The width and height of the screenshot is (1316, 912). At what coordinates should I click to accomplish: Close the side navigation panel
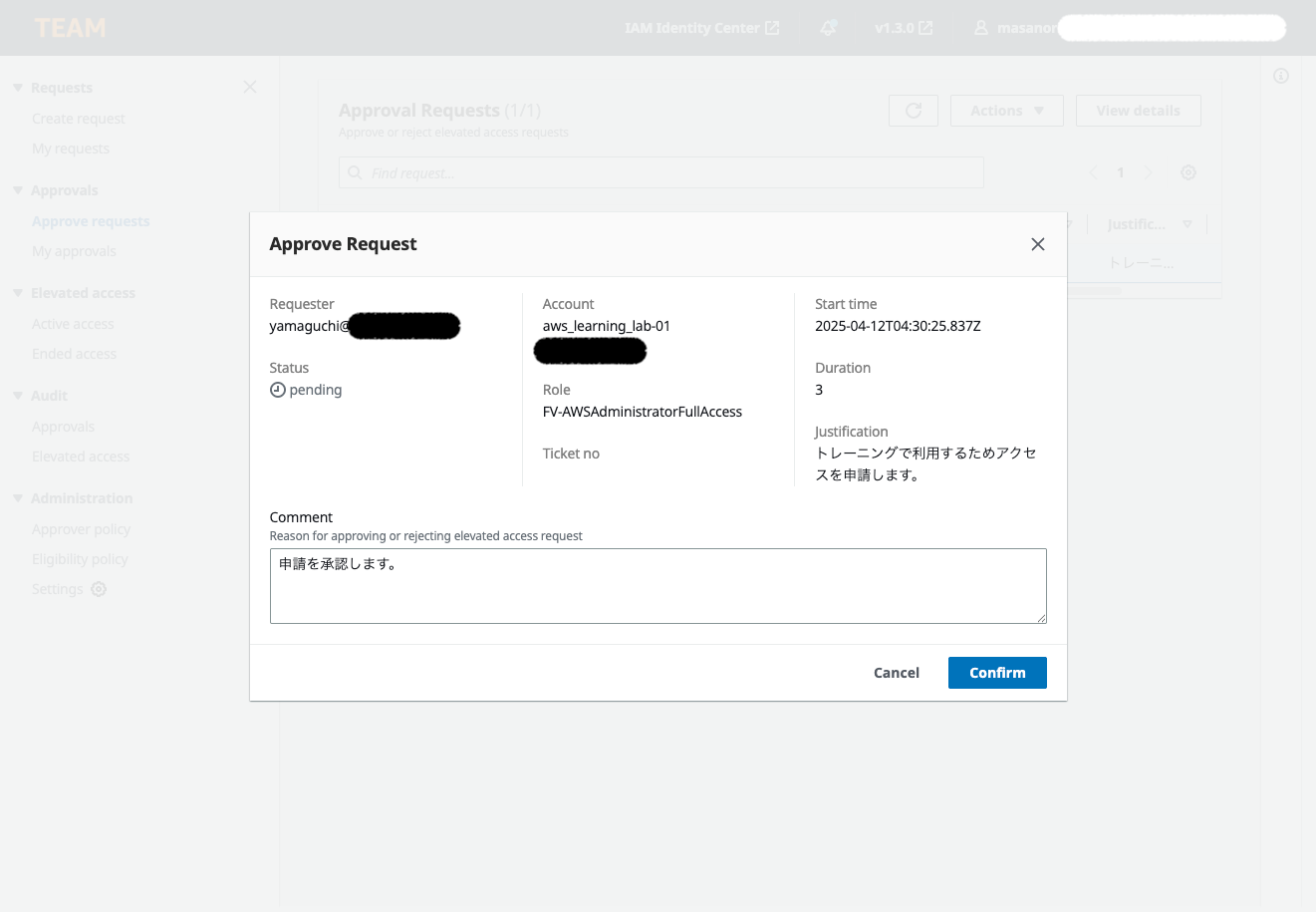coord(250,88)
